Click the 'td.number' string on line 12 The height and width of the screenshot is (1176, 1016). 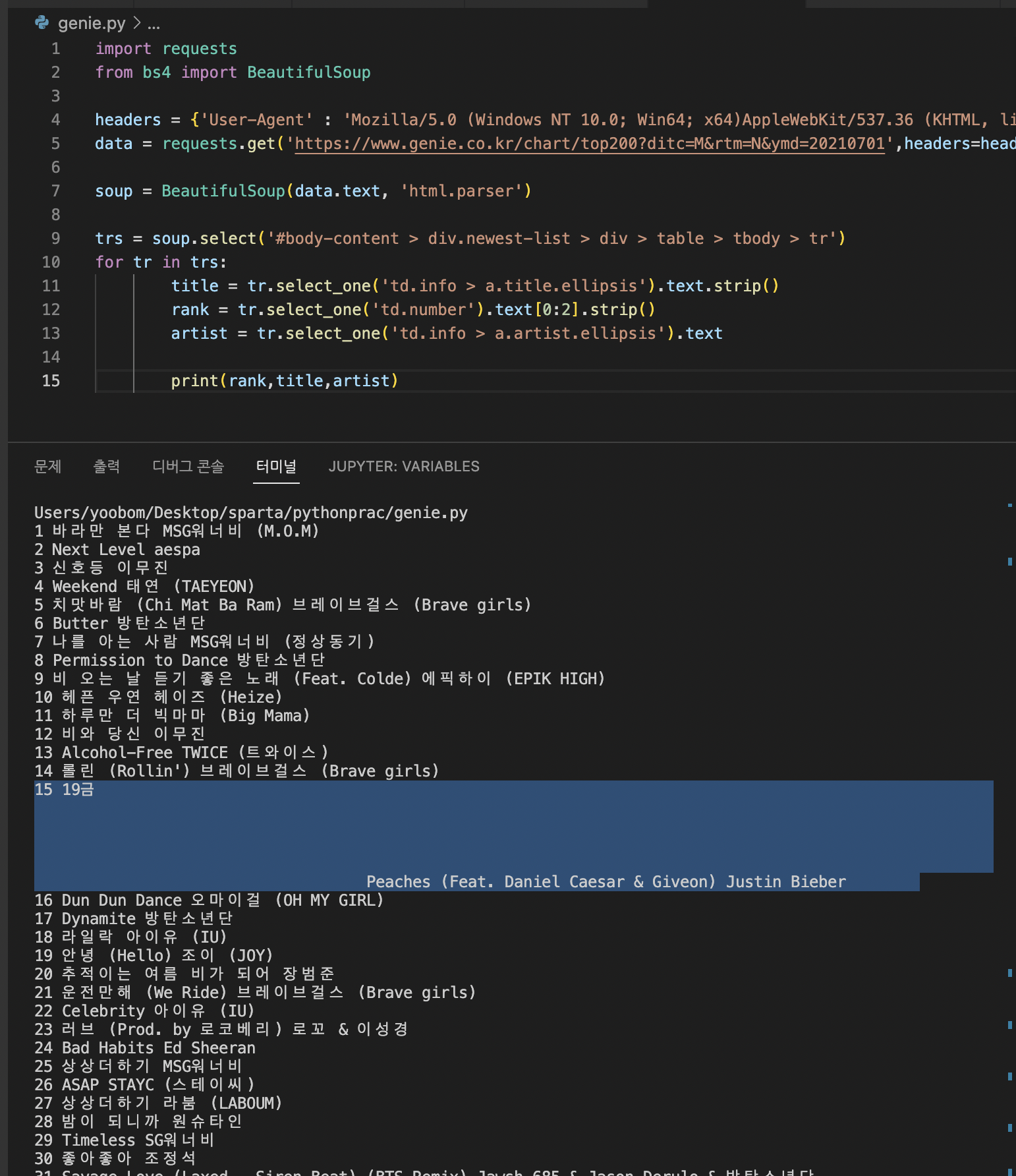424,310
